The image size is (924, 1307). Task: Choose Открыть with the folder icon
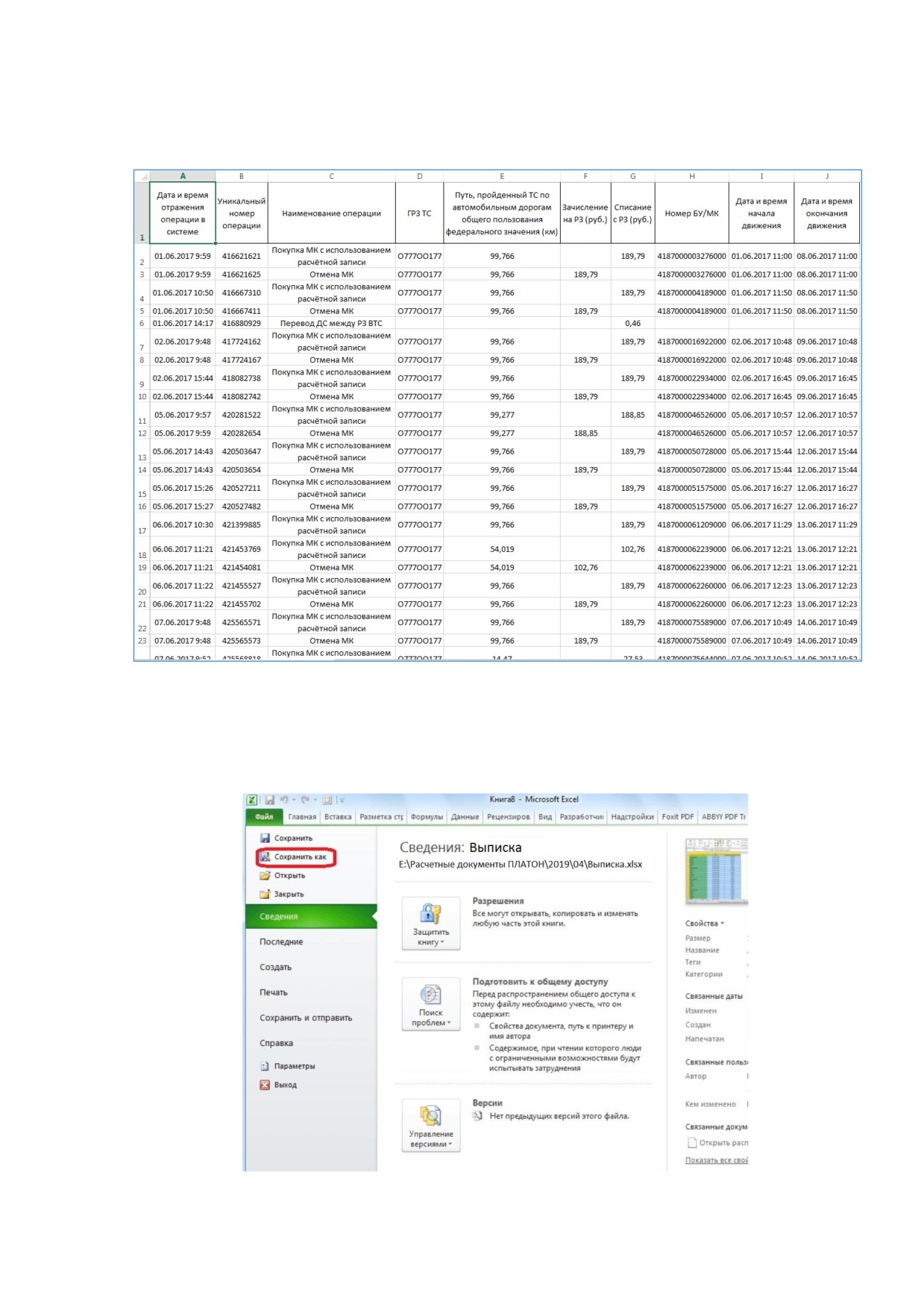(x=283, y=876)
